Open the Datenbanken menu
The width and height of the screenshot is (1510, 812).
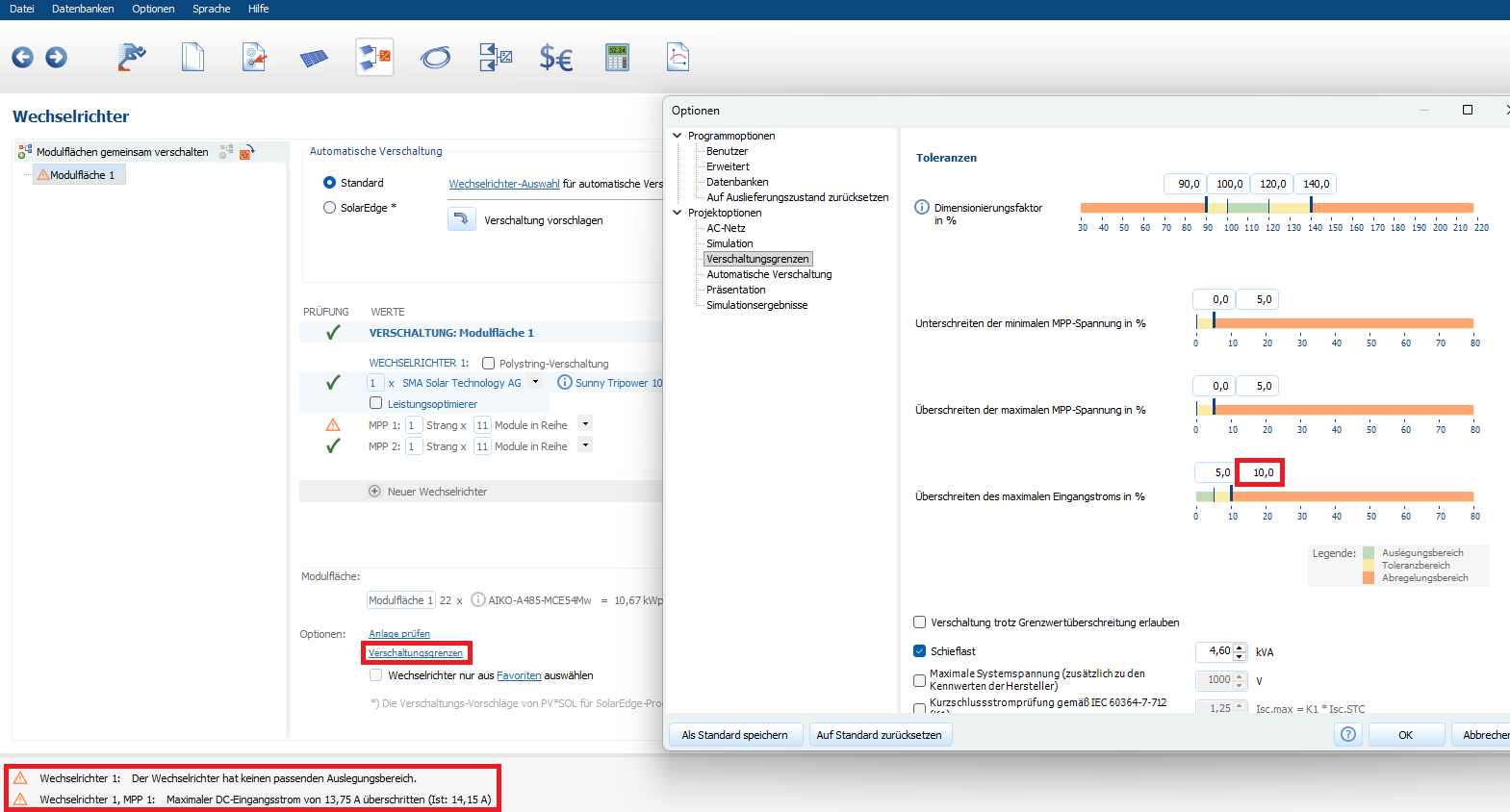[x=83, y=9]
